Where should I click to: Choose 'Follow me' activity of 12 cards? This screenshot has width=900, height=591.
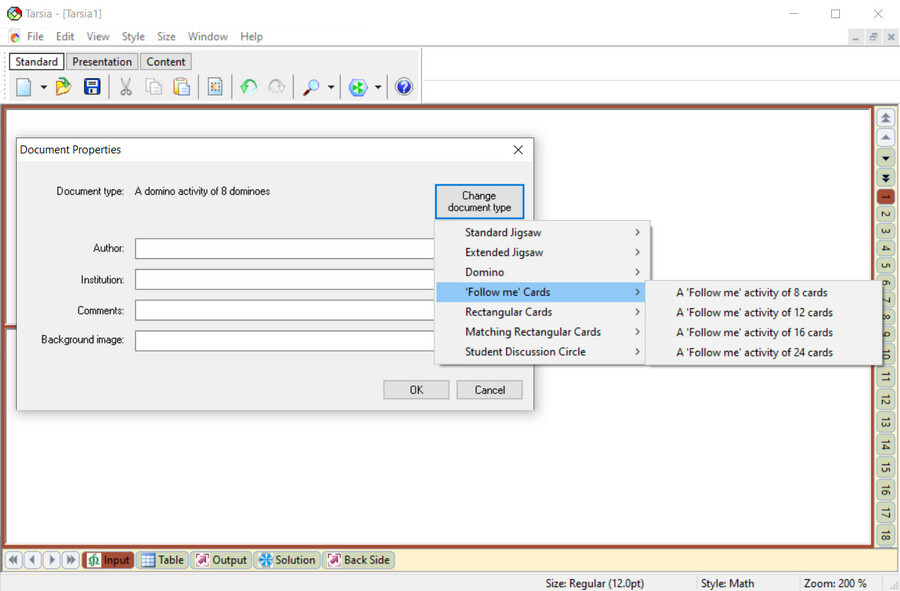pos(763,313)
